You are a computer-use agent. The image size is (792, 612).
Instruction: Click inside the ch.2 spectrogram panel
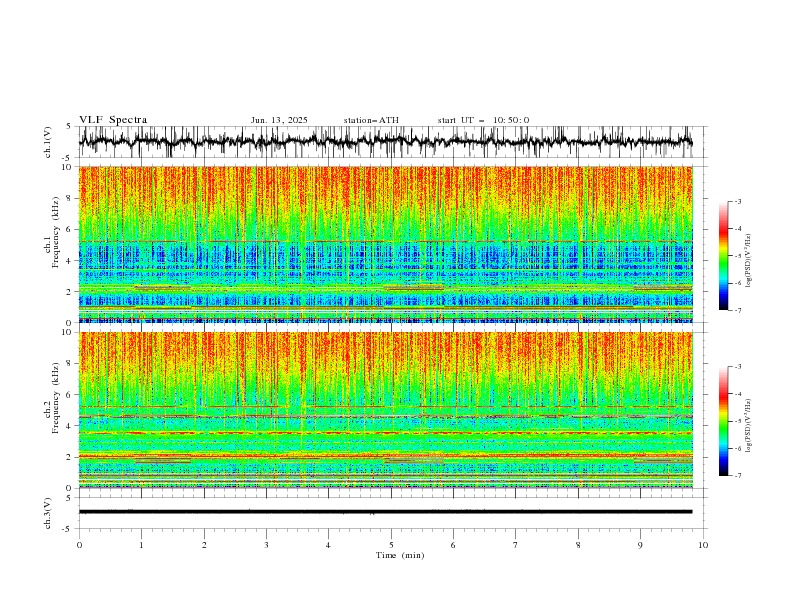(x=386, y=410)
